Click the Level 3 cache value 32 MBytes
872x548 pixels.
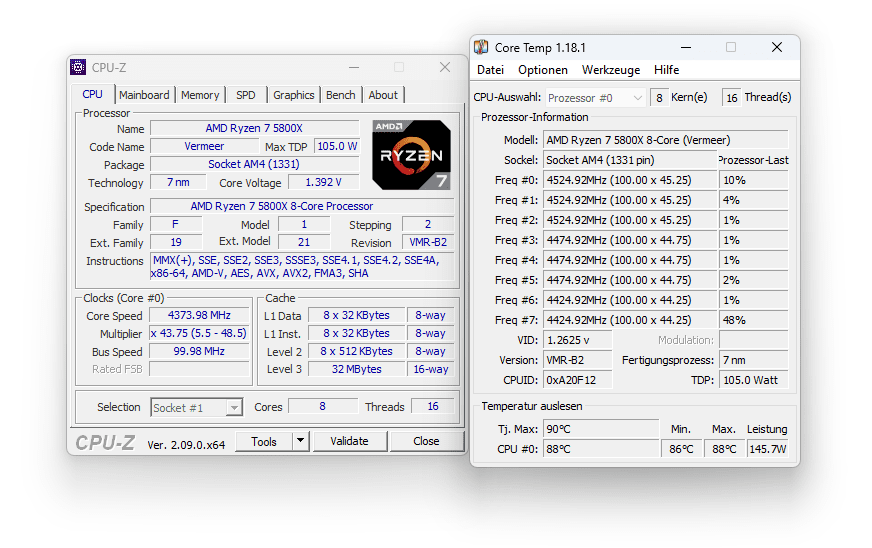coord(356,369)
